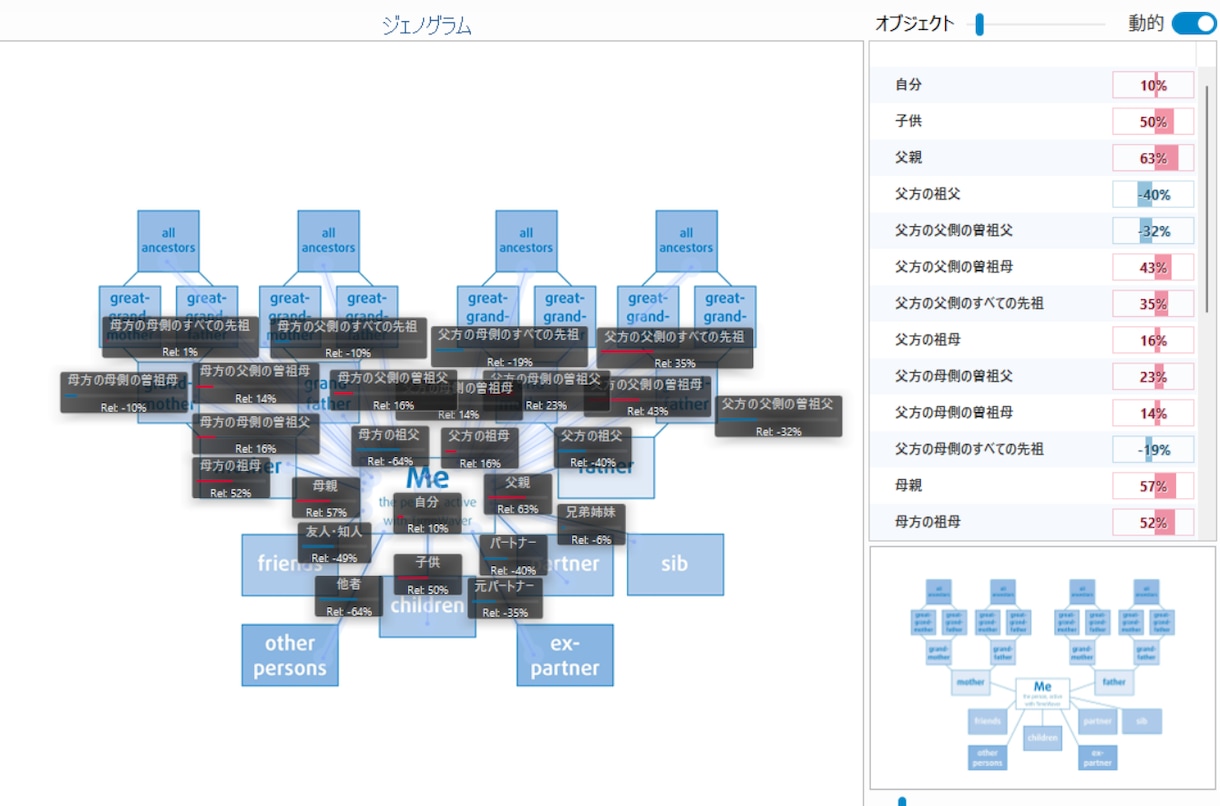
Task: Click the 元パートナー Ret -35% label
Action: [x=505, y=597]
